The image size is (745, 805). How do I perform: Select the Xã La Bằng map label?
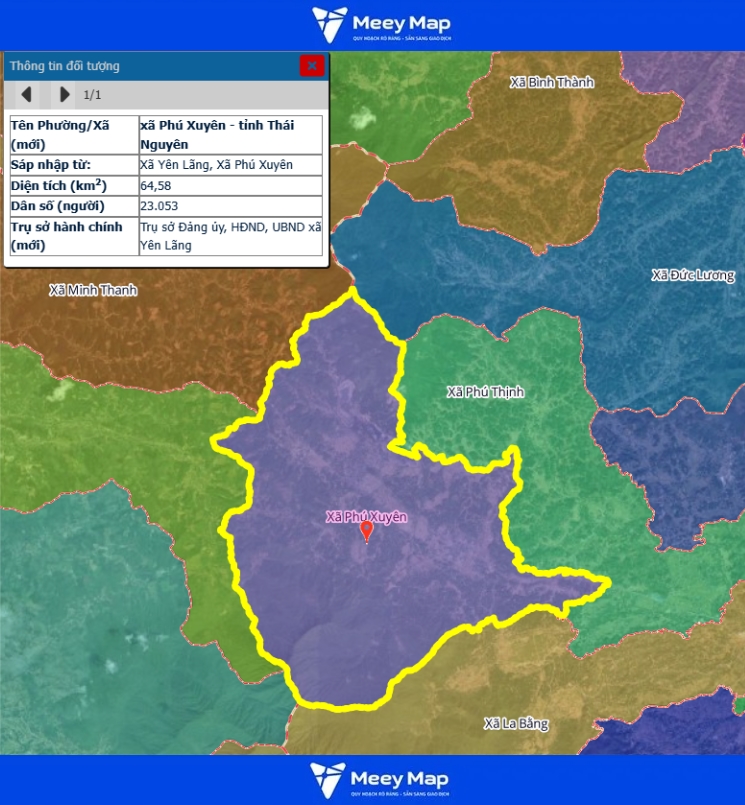pyautogui.click(x=516, y=723)
